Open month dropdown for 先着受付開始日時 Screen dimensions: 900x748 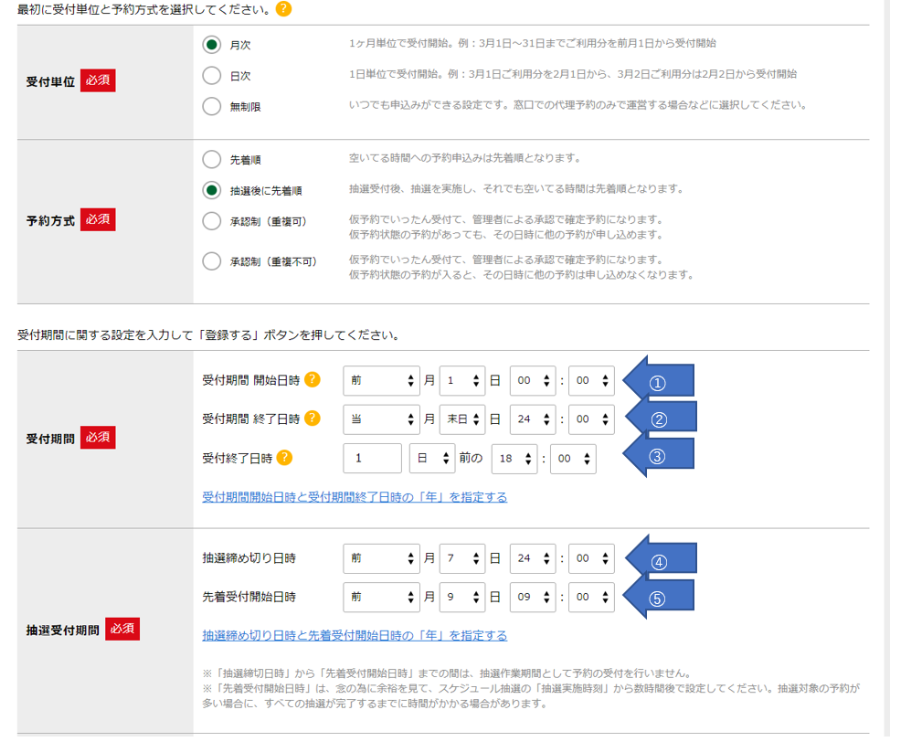point(381,598)
